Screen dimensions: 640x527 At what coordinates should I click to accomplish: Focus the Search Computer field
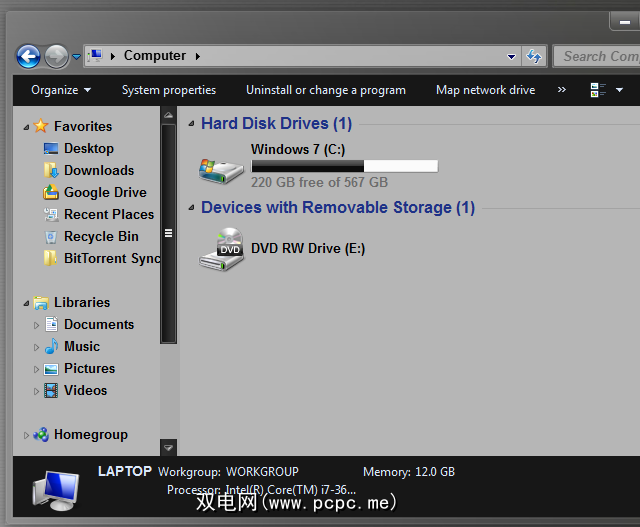point(596,56)
